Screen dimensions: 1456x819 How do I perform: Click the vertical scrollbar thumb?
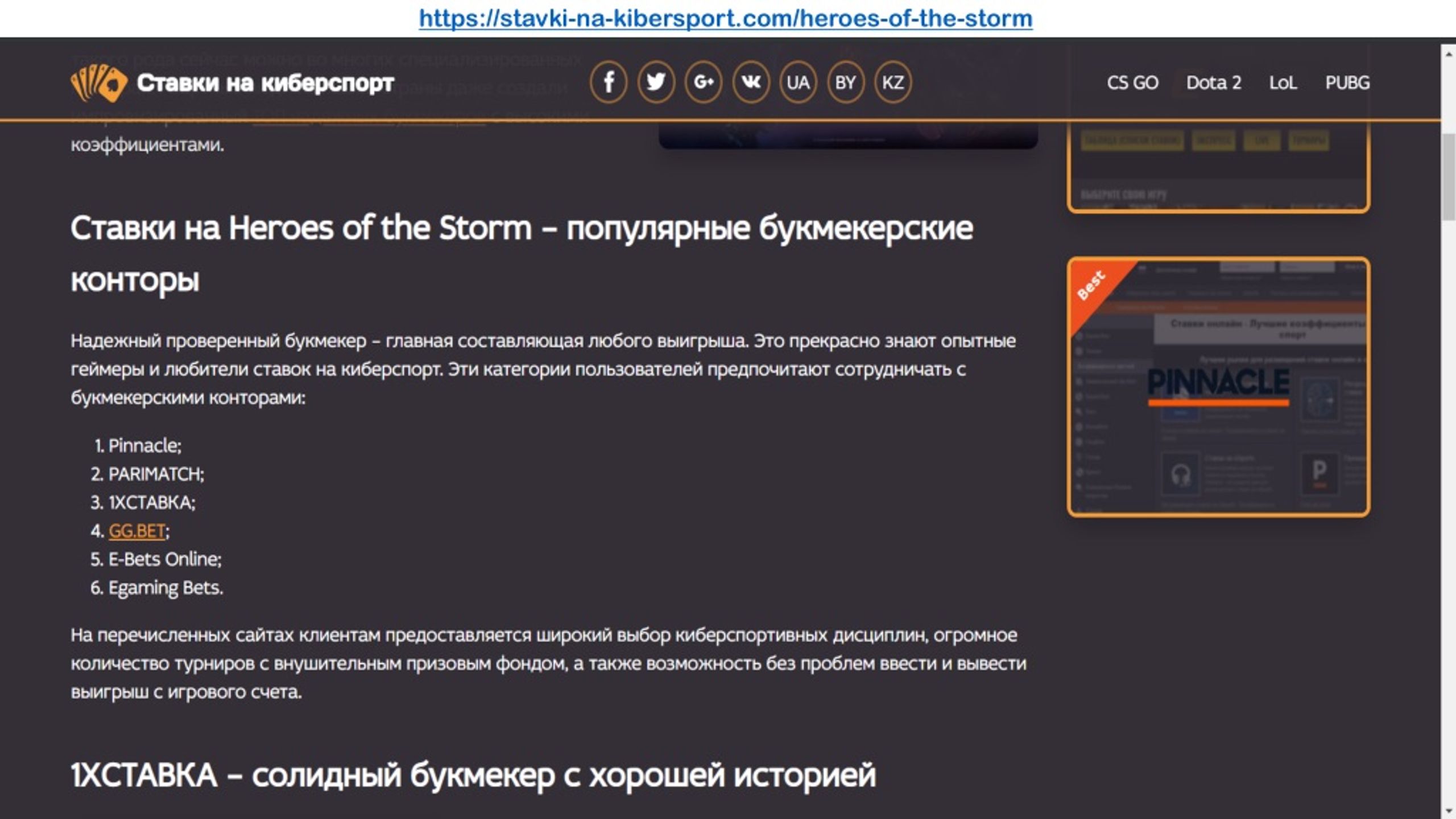point(1448,176)
